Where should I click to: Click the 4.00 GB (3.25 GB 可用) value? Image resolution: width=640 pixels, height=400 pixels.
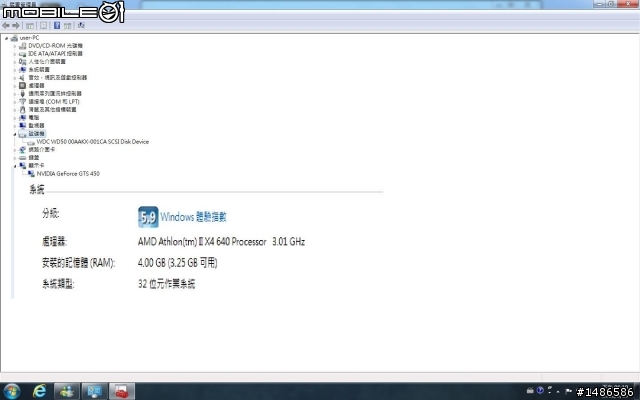pyautogui.click(x=178, y=262)
